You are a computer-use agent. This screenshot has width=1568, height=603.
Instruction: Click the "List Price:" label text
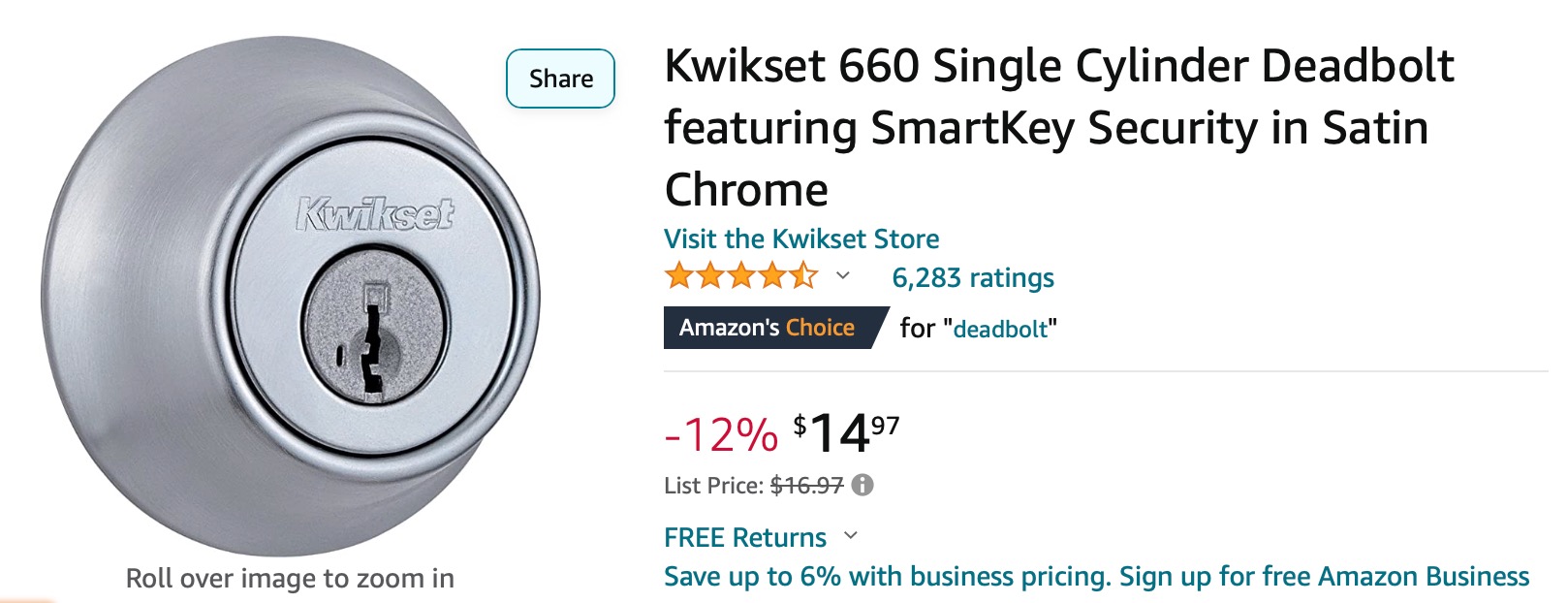pos(714,485)
